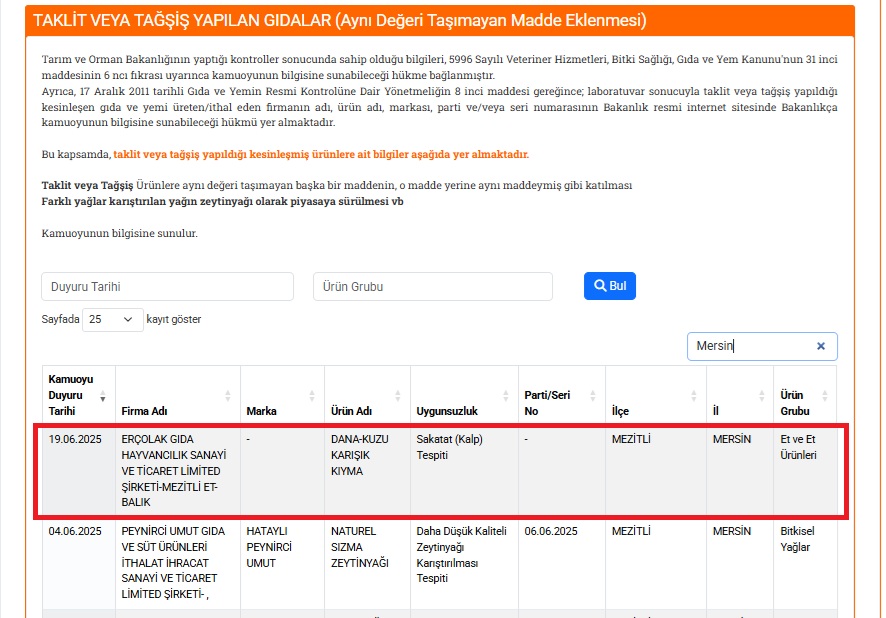
Task: Click Bitkisel Yağlar product group cell
Action: (x=805, y=563)
